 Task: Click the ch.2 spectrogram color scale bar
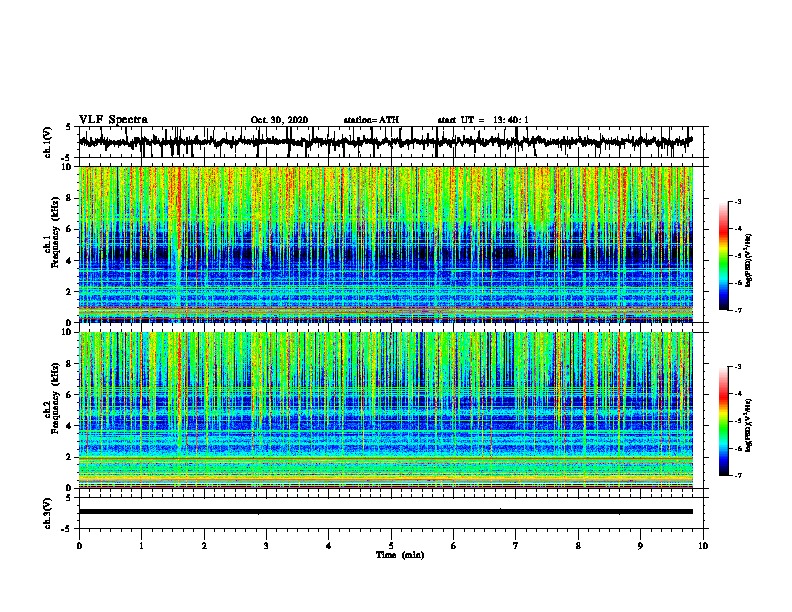click(724, 421)
